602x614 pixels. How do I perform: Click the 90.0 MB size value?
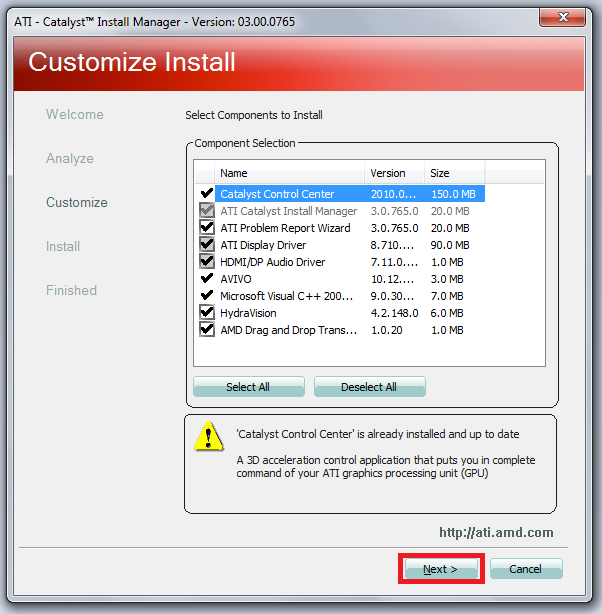[x=450, y=245]
